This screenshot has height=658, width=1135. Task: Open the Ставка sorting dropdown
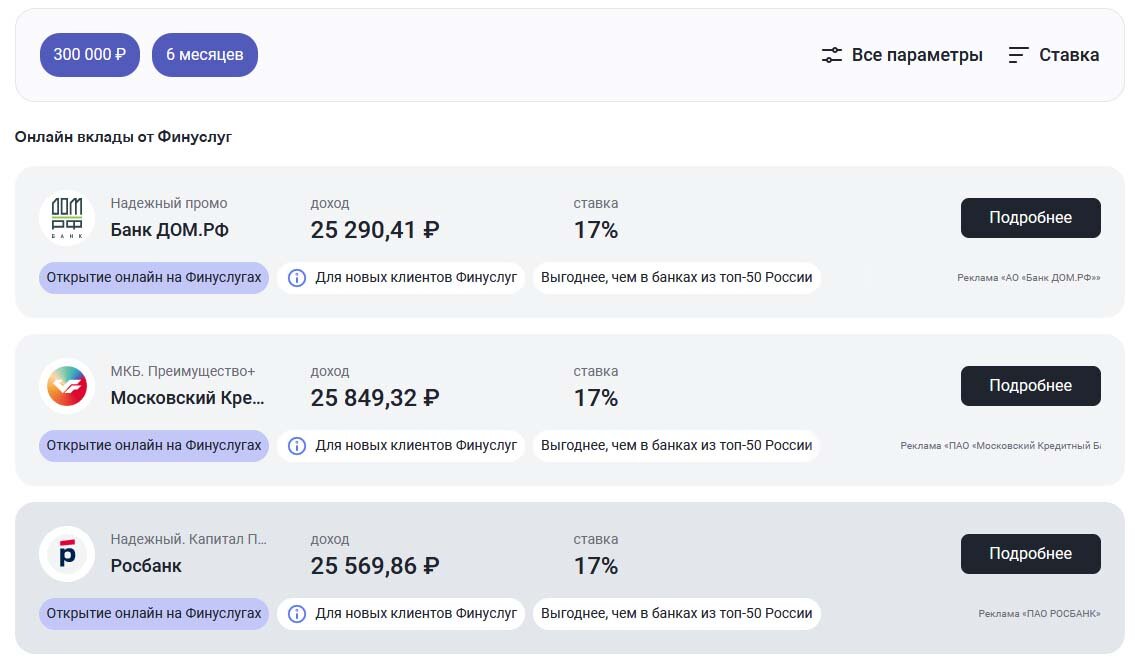[x=1068, y=55]
